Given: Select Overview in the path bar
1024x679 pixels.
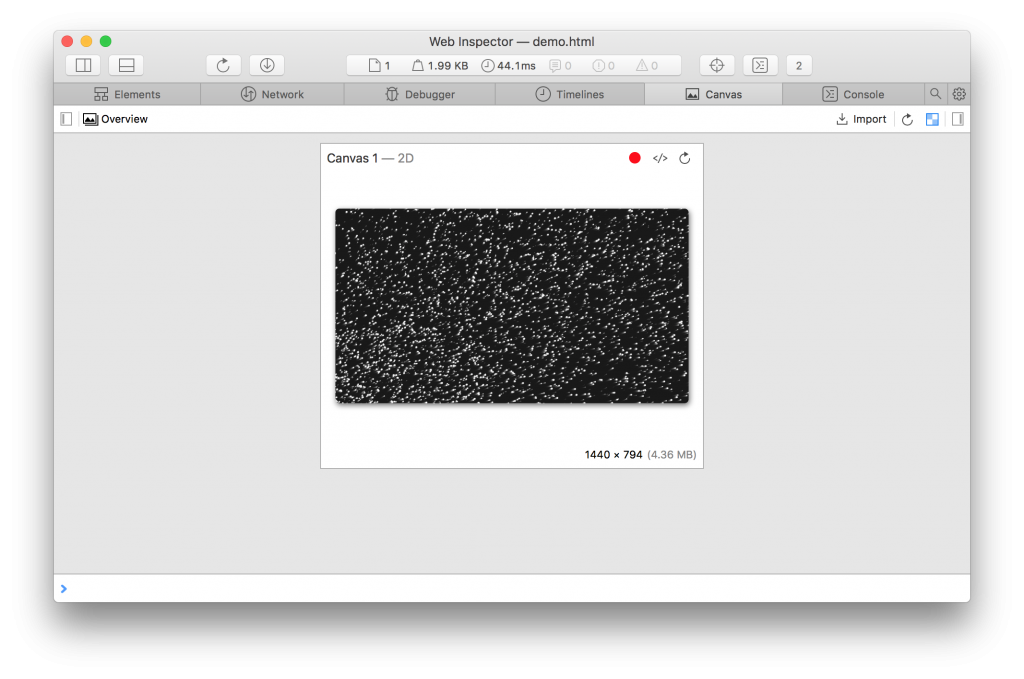Looking at the screenshot, I should point(115,119).
